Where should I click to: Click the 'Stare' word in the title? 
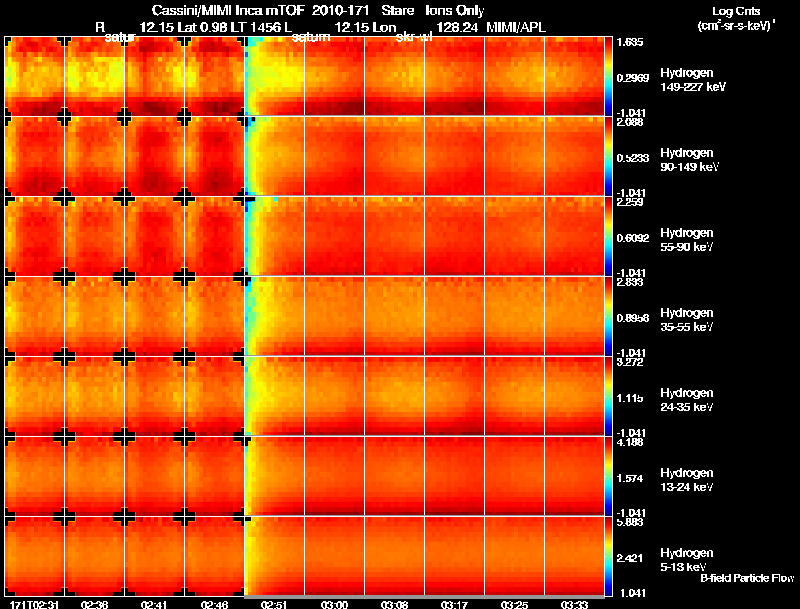pyautogui.click(x=398, y=11)
